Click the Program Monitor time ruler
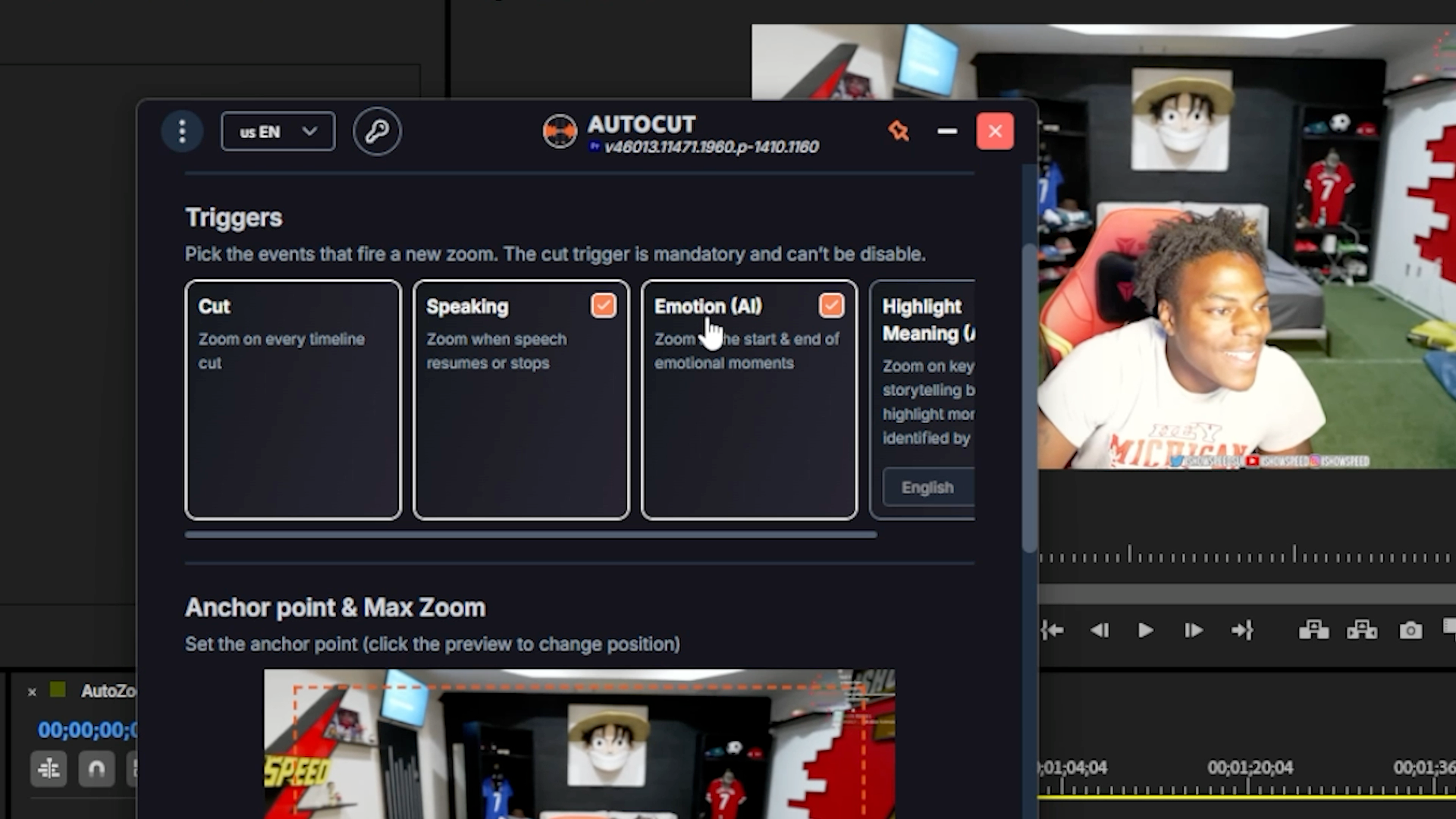 1247,556
